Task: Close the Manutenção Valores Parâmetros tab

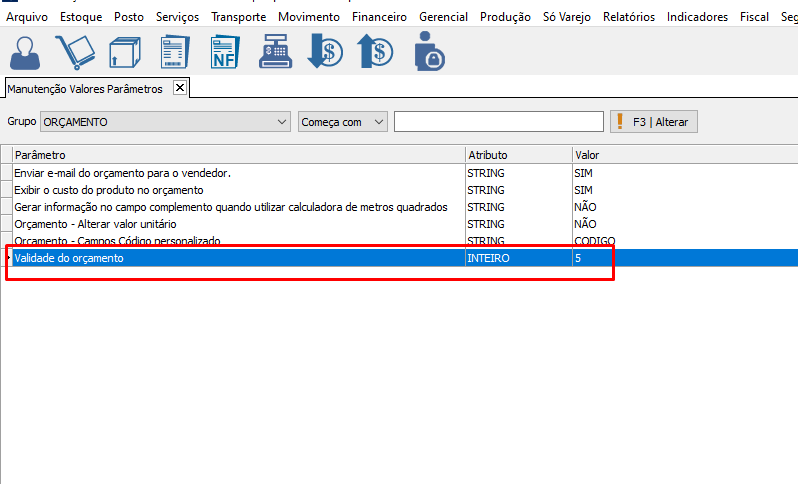Action: pyautogui.click(x=180, y=88)
